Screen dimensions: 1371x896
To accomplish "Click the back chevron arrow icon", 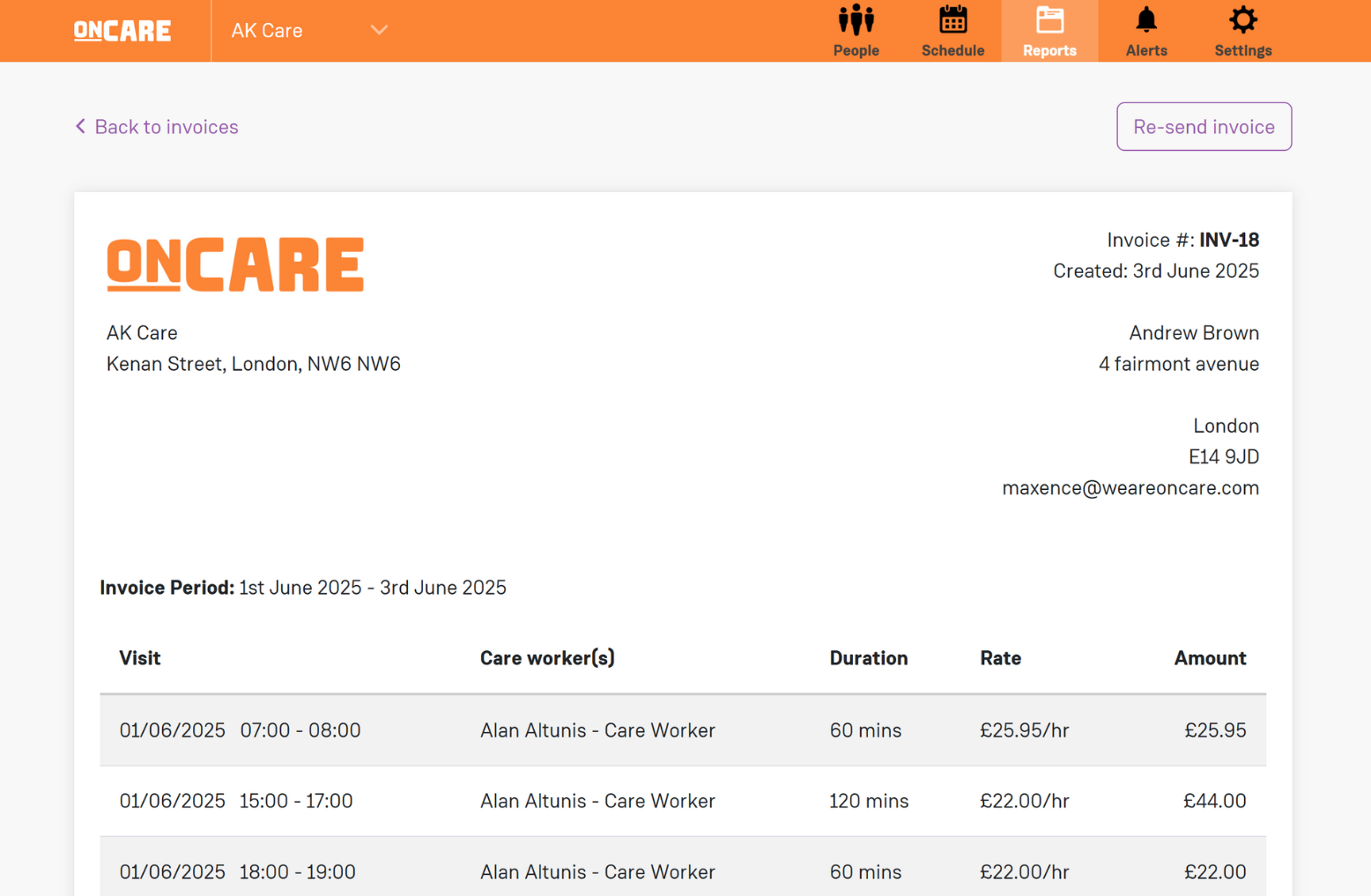I will coord(80,127).
